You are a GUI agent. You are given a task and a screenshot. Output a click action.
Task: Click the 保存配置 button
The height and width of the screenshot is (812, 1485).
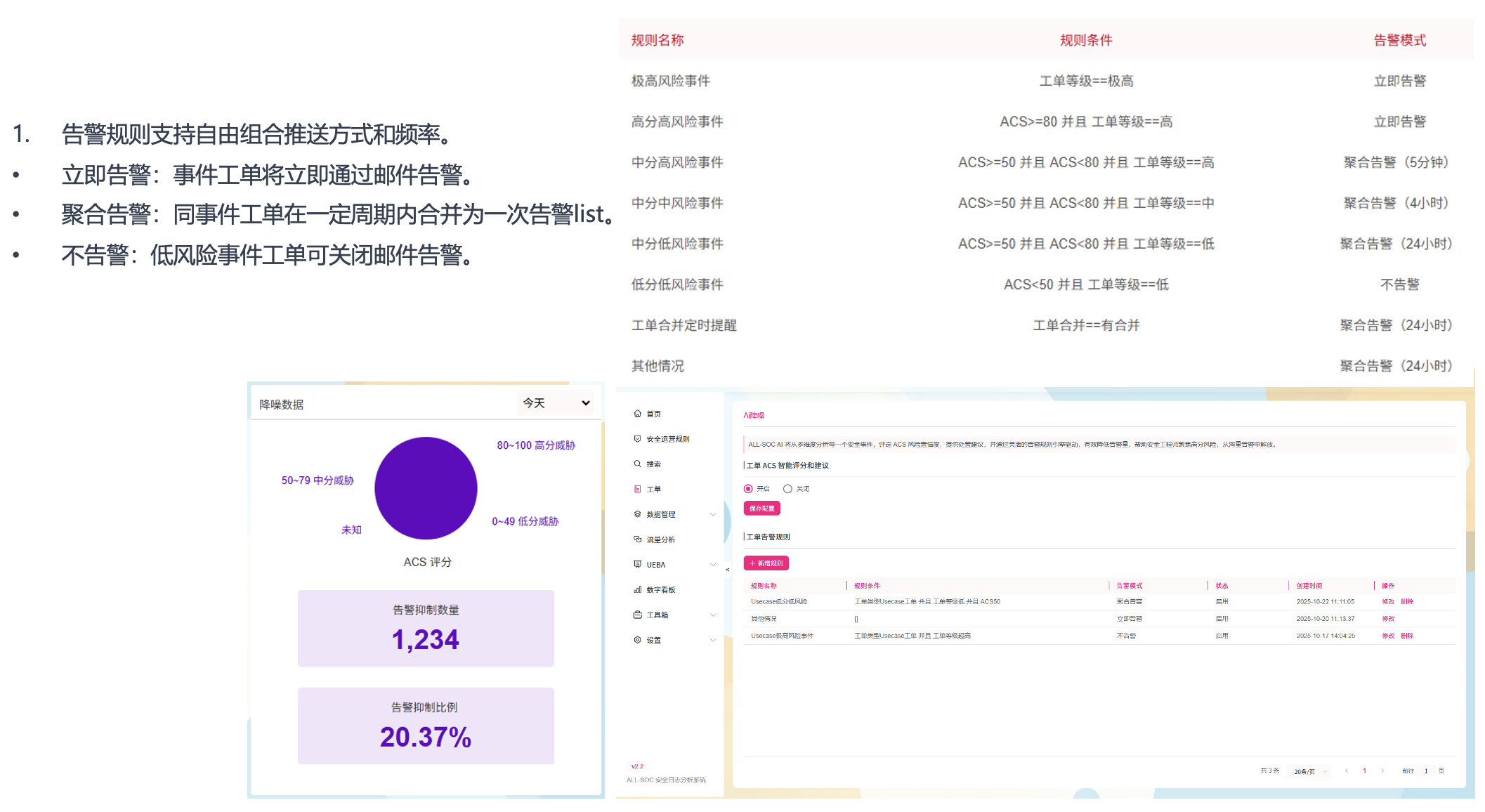point(761,509)
